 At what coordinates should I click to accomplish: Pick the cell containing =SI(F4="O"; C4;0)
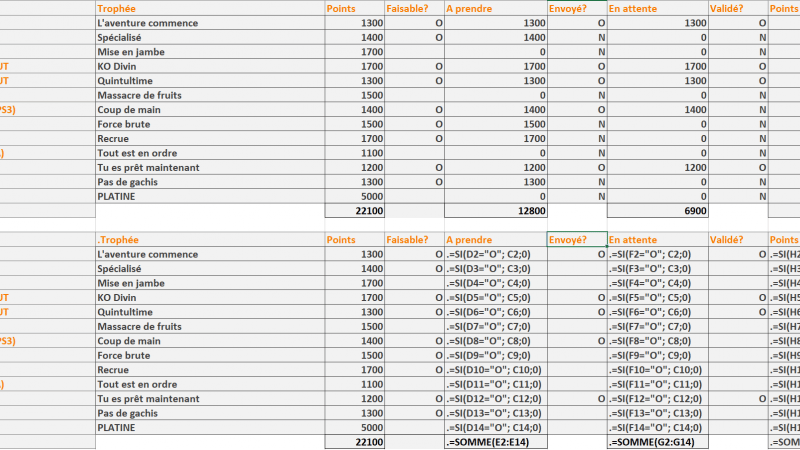tap(658, 283)
